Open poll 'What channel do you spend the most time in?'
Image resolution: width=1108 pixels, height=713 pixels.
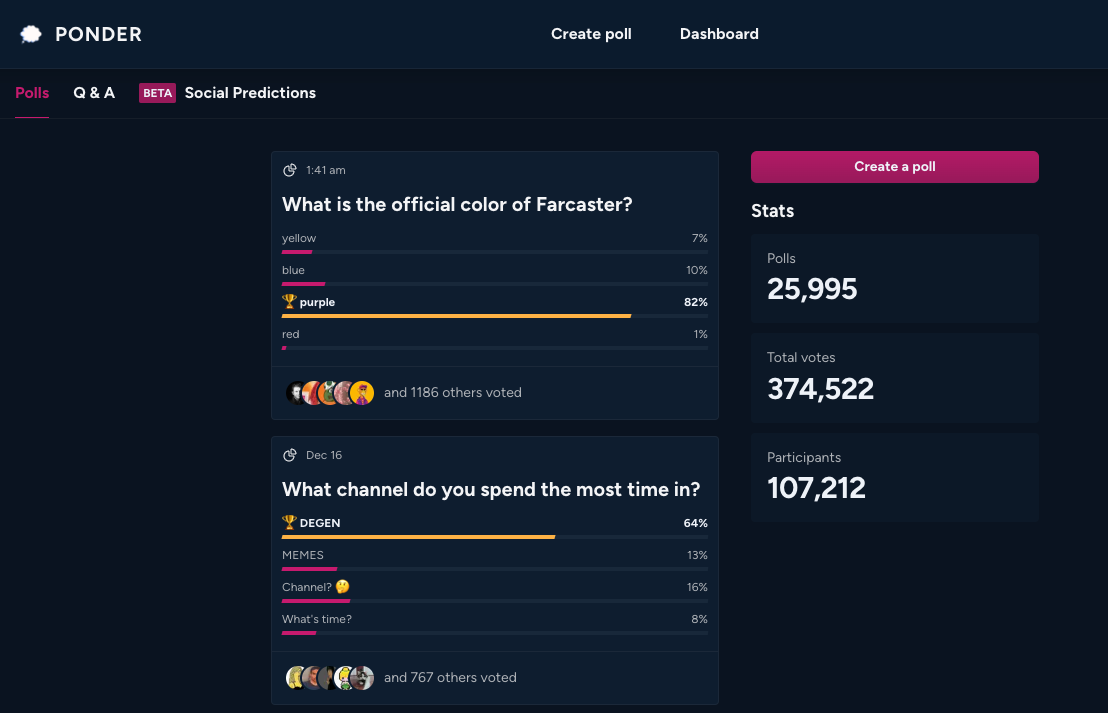tap(491, 489)
